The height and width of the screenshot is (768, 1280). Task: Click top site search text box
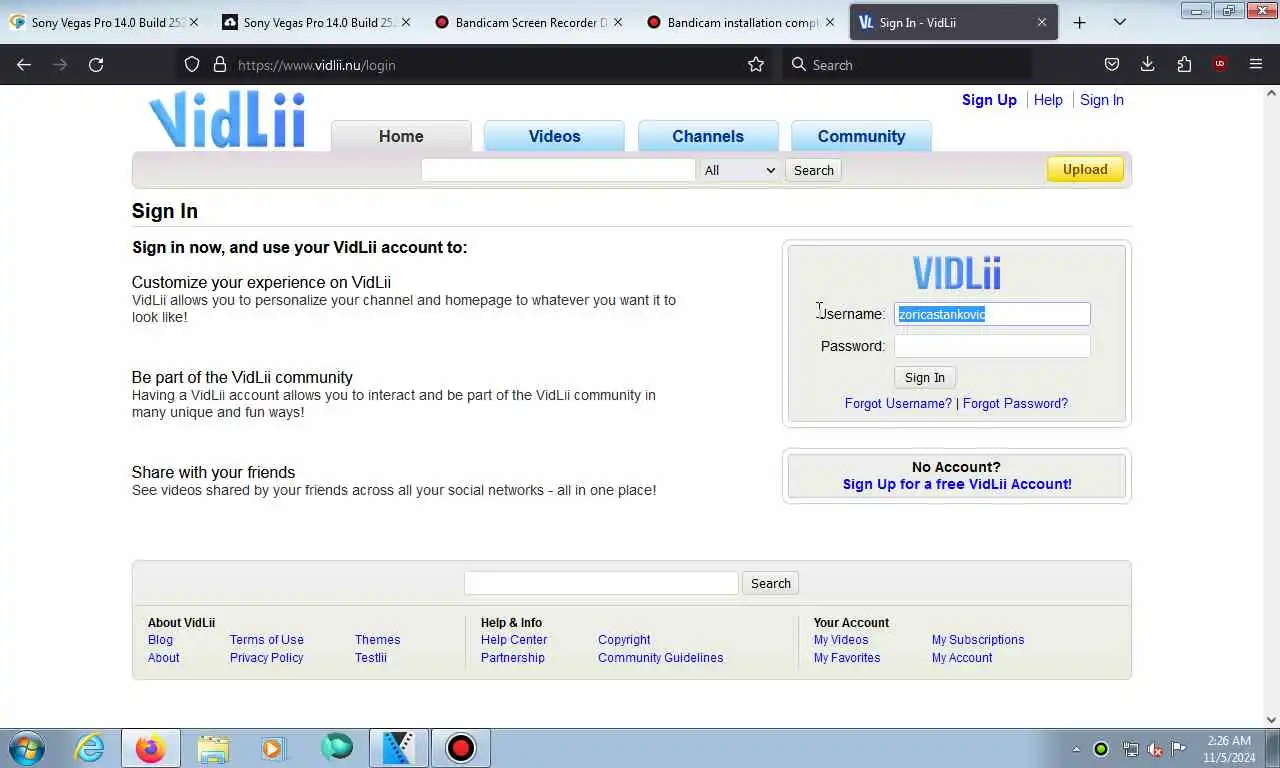pos(558,170)
